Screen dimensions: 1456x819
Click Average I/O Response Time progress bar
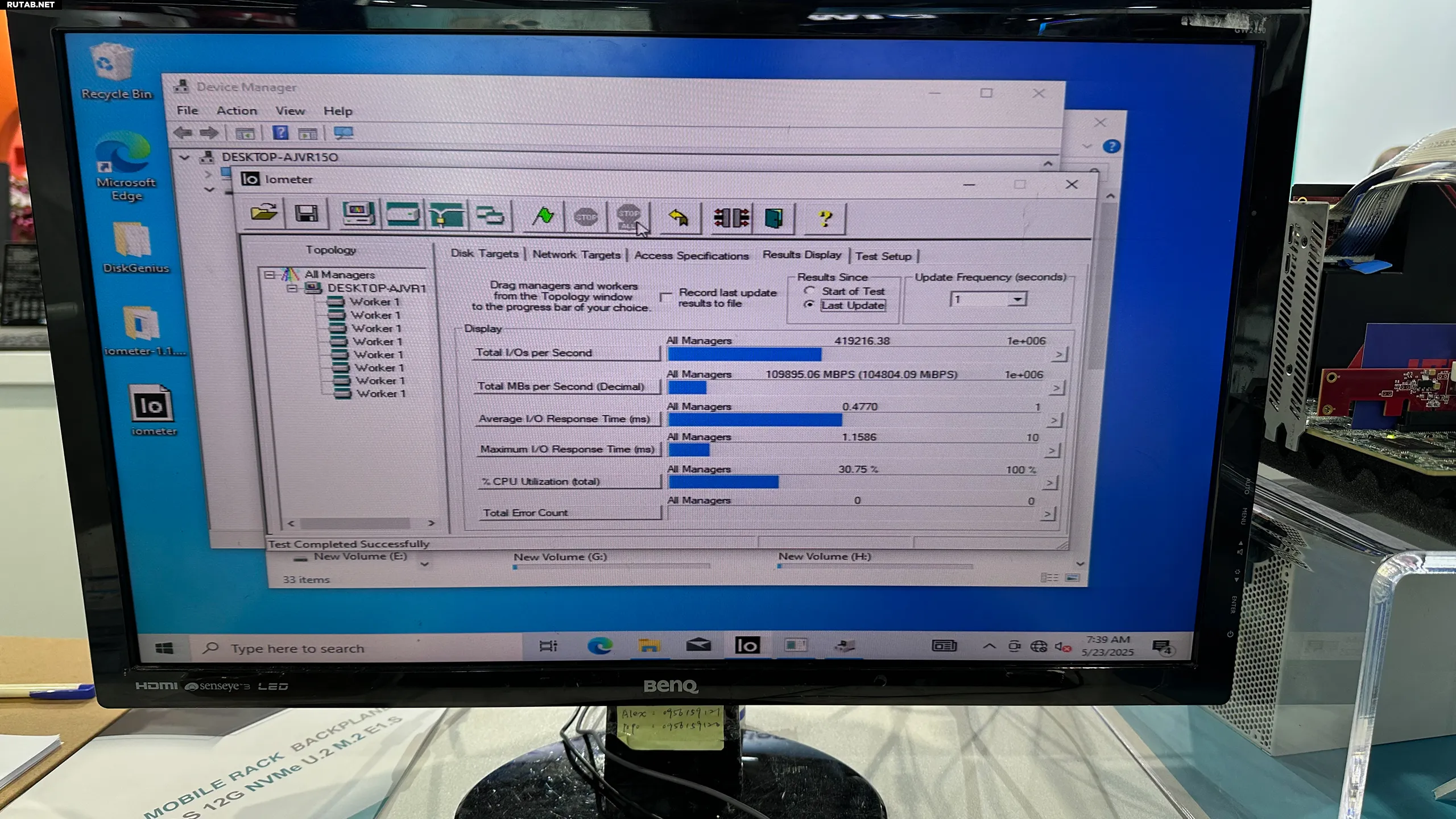click(857, 420)
